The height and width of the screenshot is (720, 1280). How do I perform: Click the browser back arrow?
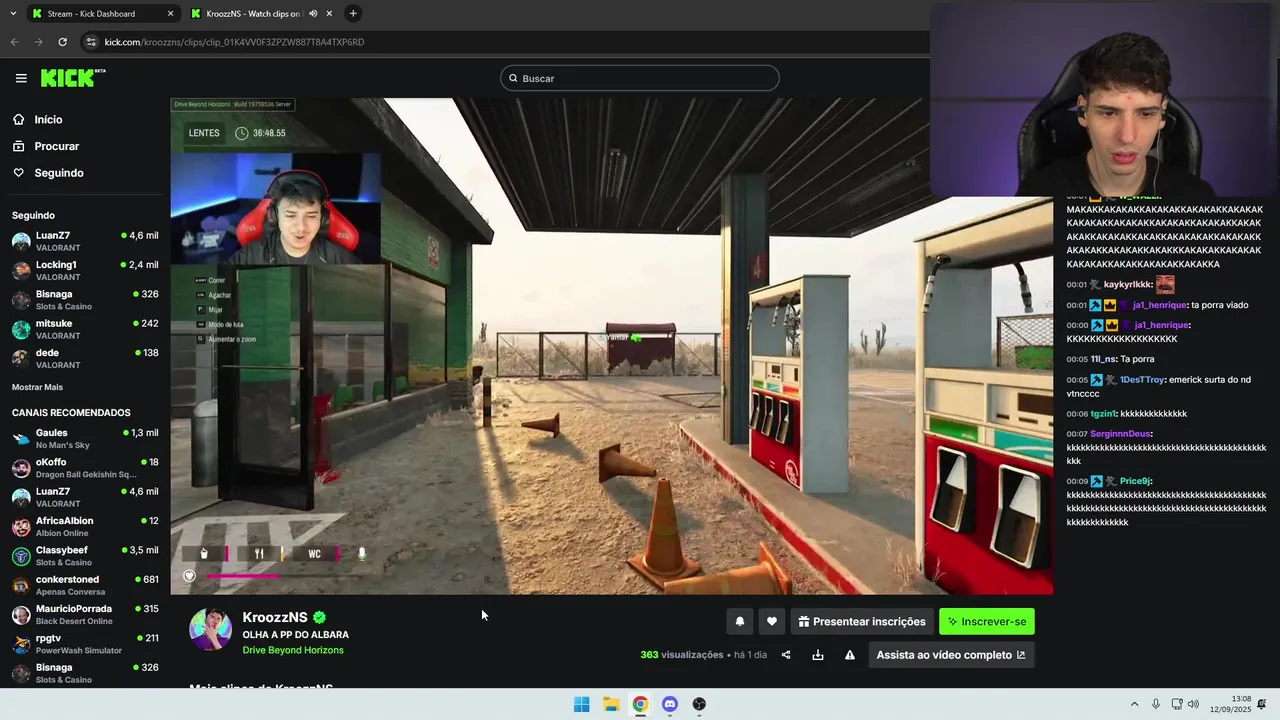(x=14, y=42)
